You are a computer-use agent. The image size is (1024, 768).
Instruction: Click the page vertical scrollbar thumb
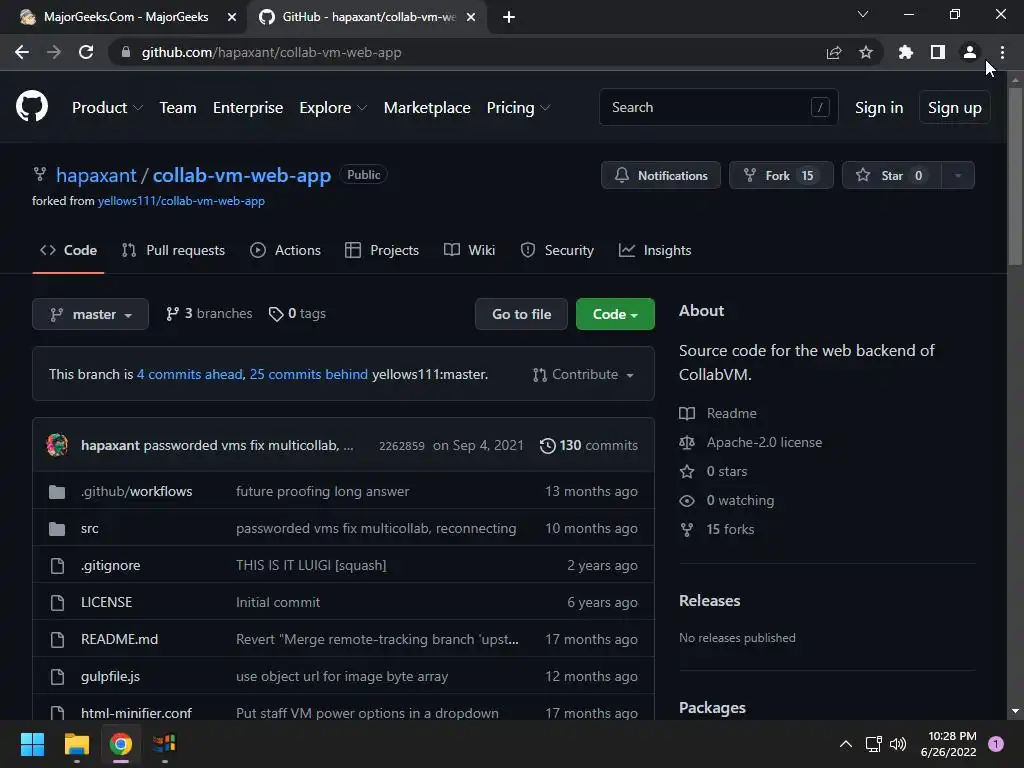pos(1015,176)
